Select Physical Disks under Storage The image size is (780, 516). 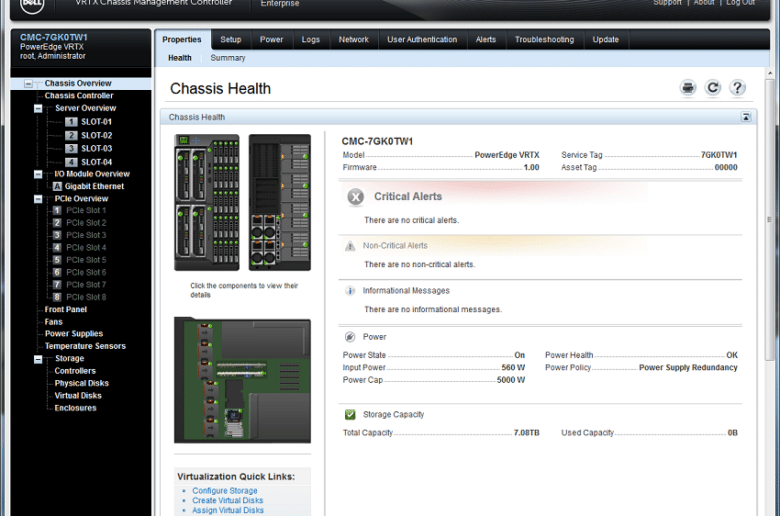pos(82,384)
